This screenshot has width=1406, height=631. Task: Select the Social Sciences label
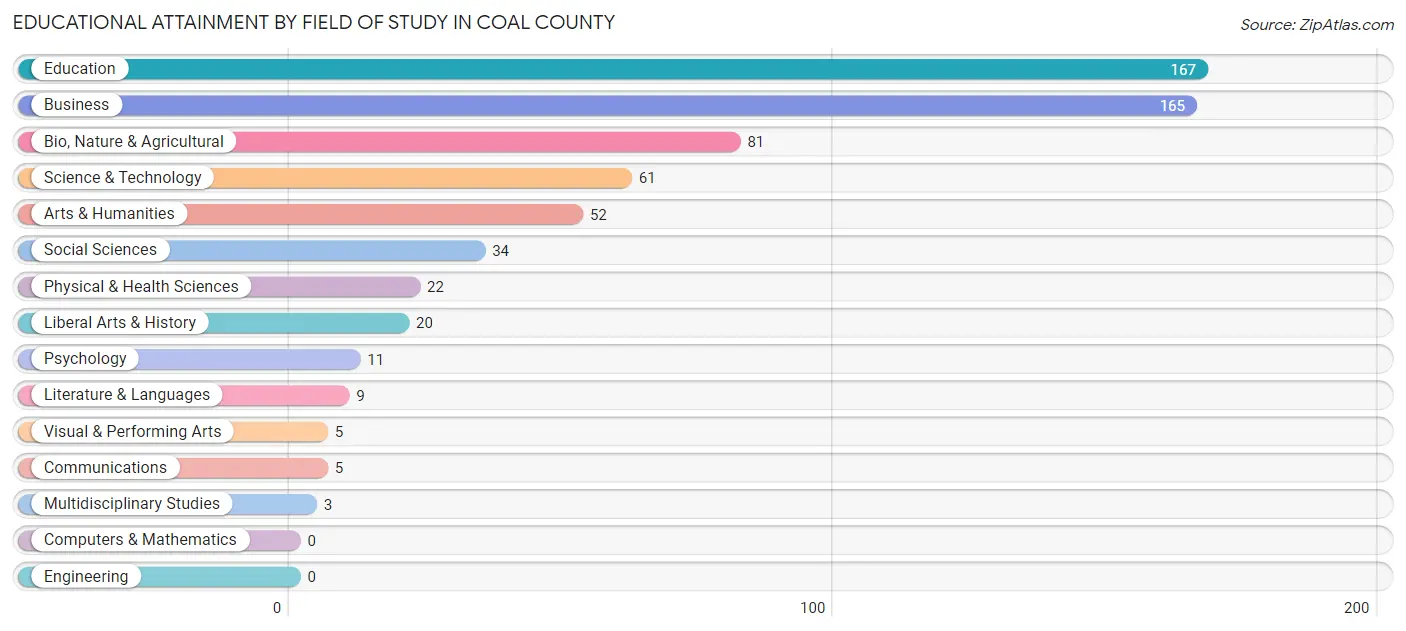pos(100,250)
